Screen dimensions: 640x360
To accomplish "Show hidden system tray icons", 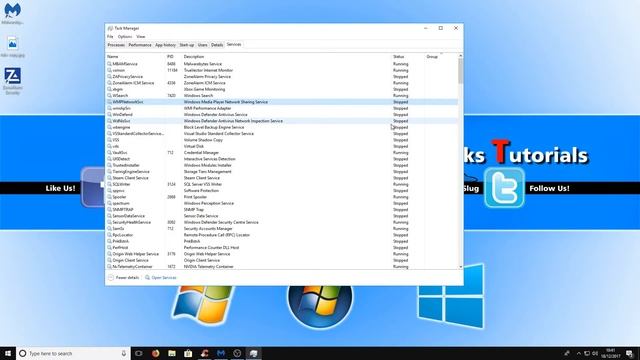I will (578, 353).
